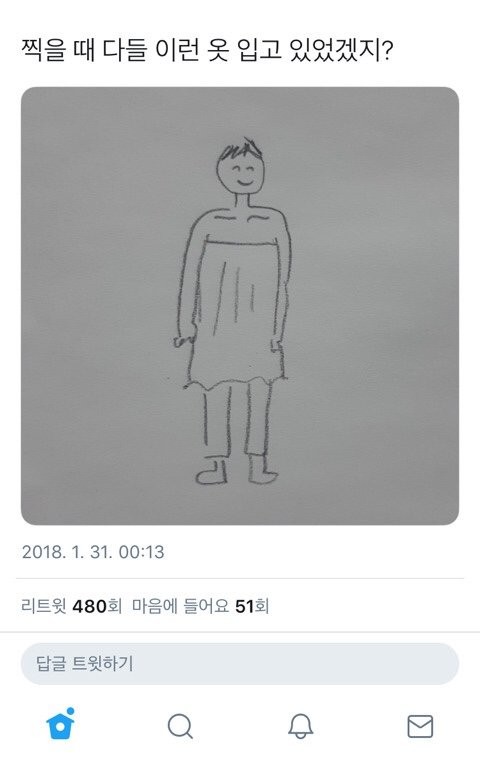Open the pencil drawing image full screen
Screen dimensions: 480x758
240,306
